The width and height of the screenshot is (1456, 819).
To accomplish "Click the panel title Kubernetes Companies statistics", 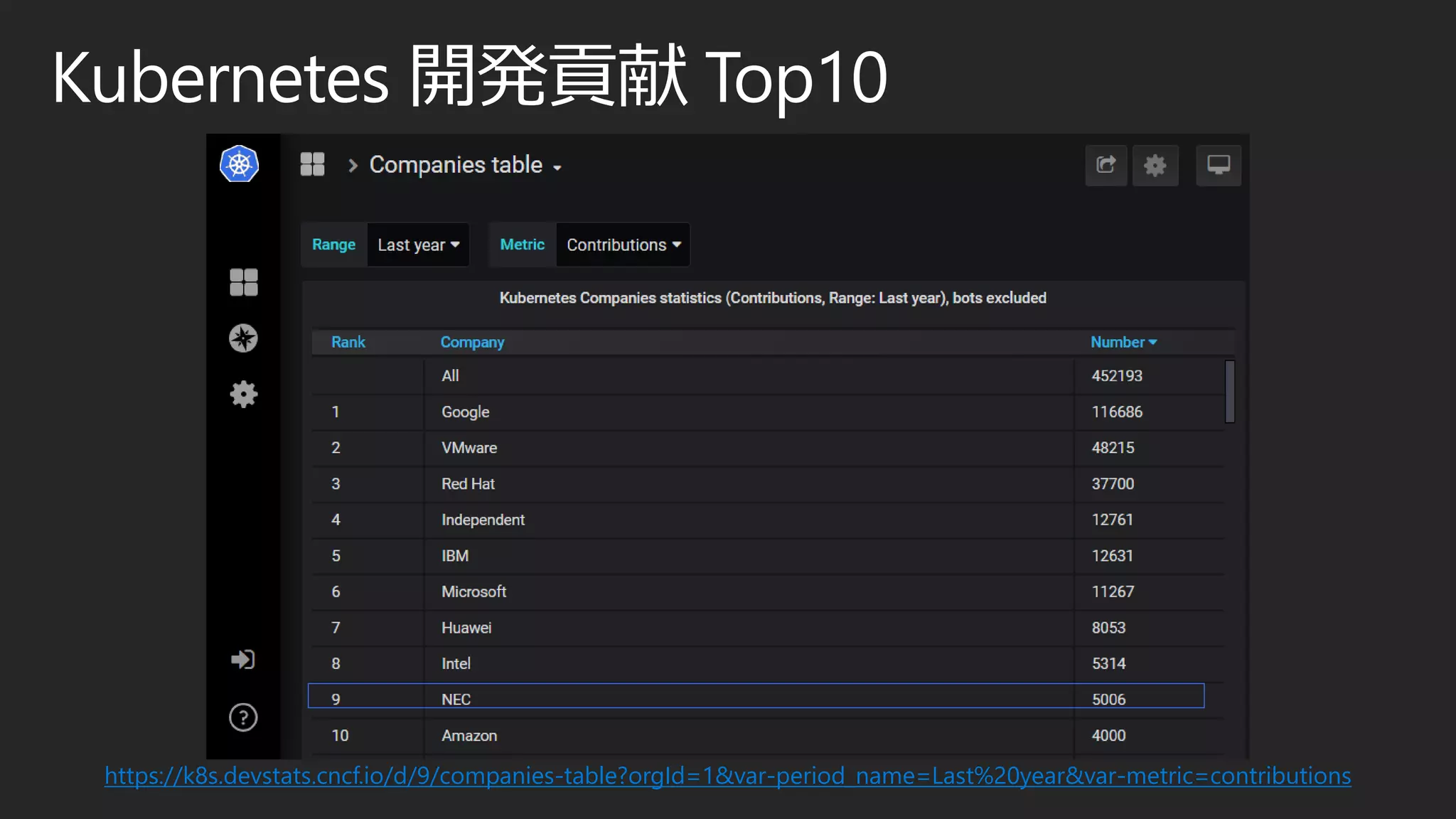I will click(773, 298).
